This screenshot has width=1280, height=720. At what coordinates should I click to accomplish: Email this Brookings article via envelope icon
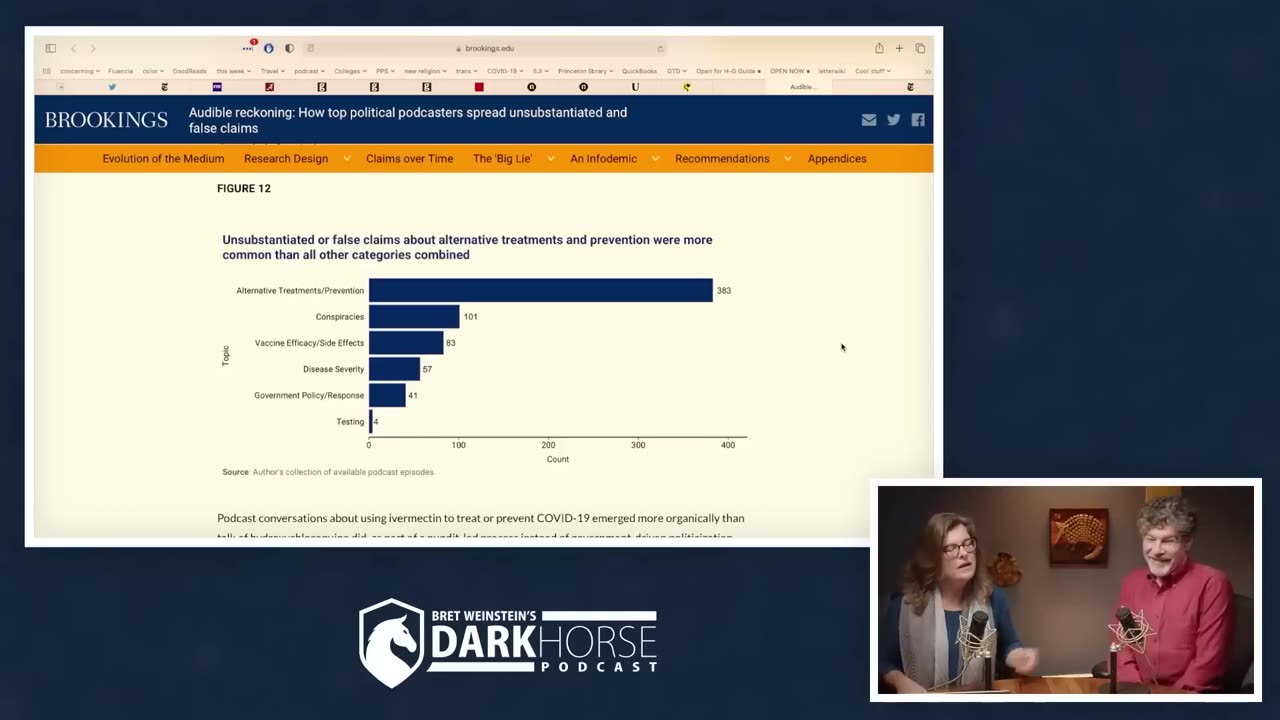[869, 120]
